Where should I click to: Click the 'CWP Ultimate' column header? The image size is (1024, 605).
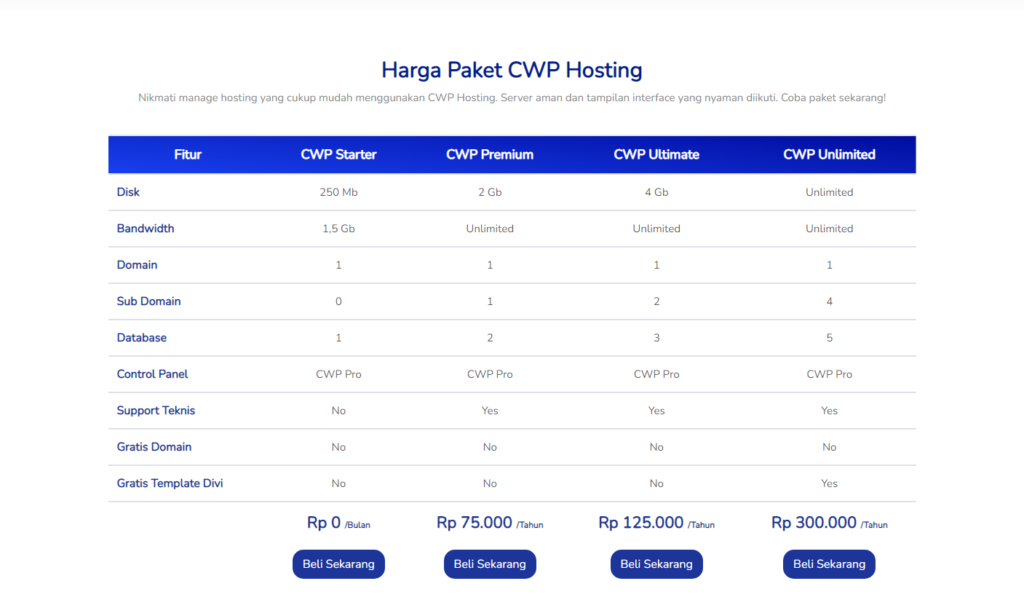point(656,155)
